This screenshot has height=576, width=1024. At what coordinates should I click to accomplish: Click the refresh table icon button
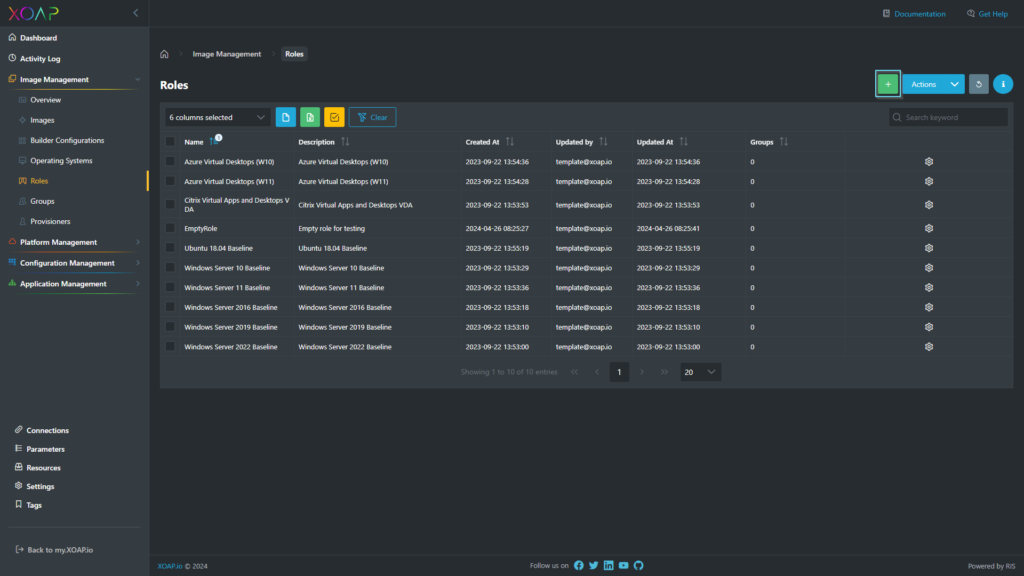(x=978, y=84)
